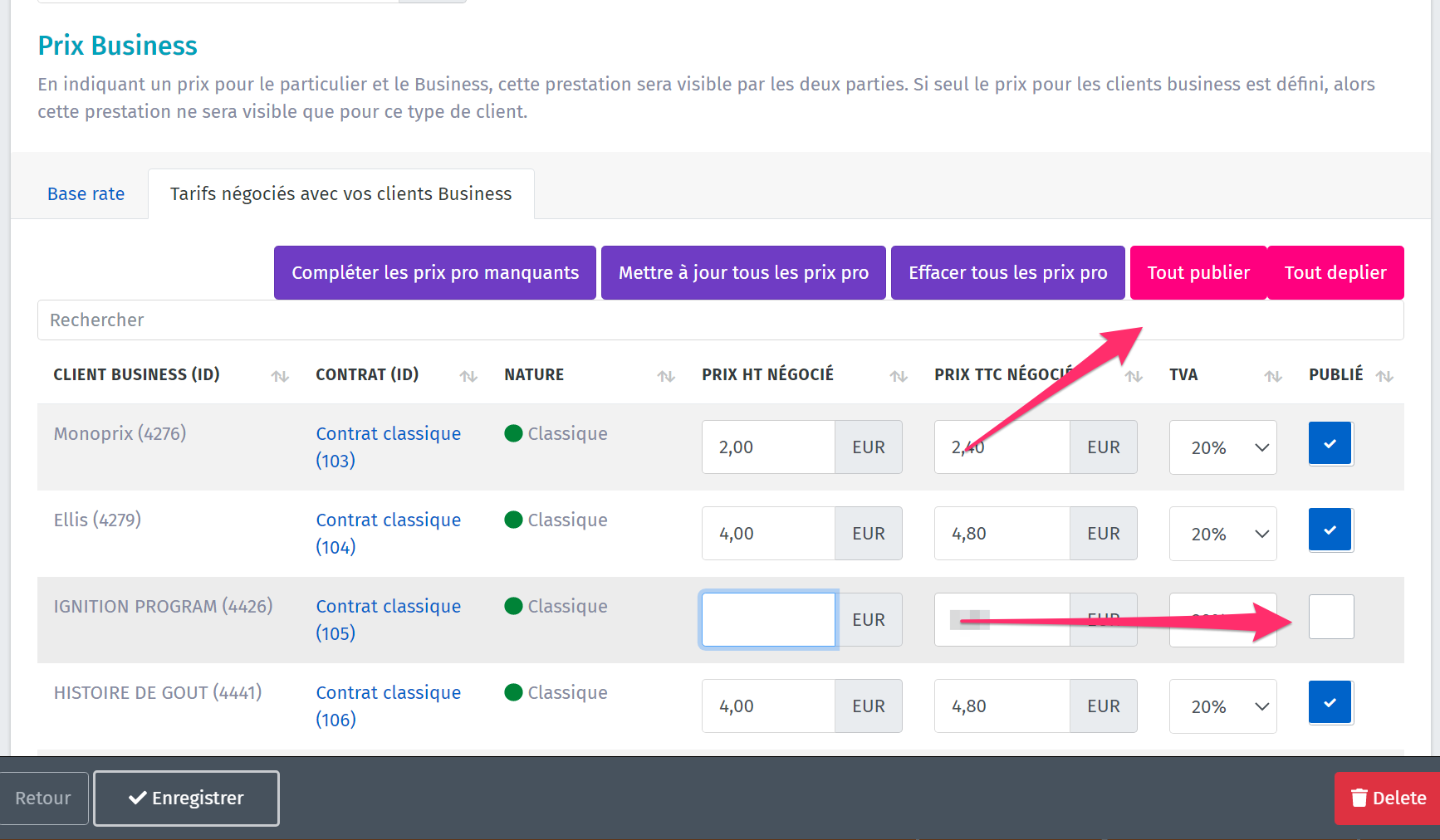Sort by Client Business (ID) column arrows
Viewport: 1440px width, 840px height.
point(280,376)
